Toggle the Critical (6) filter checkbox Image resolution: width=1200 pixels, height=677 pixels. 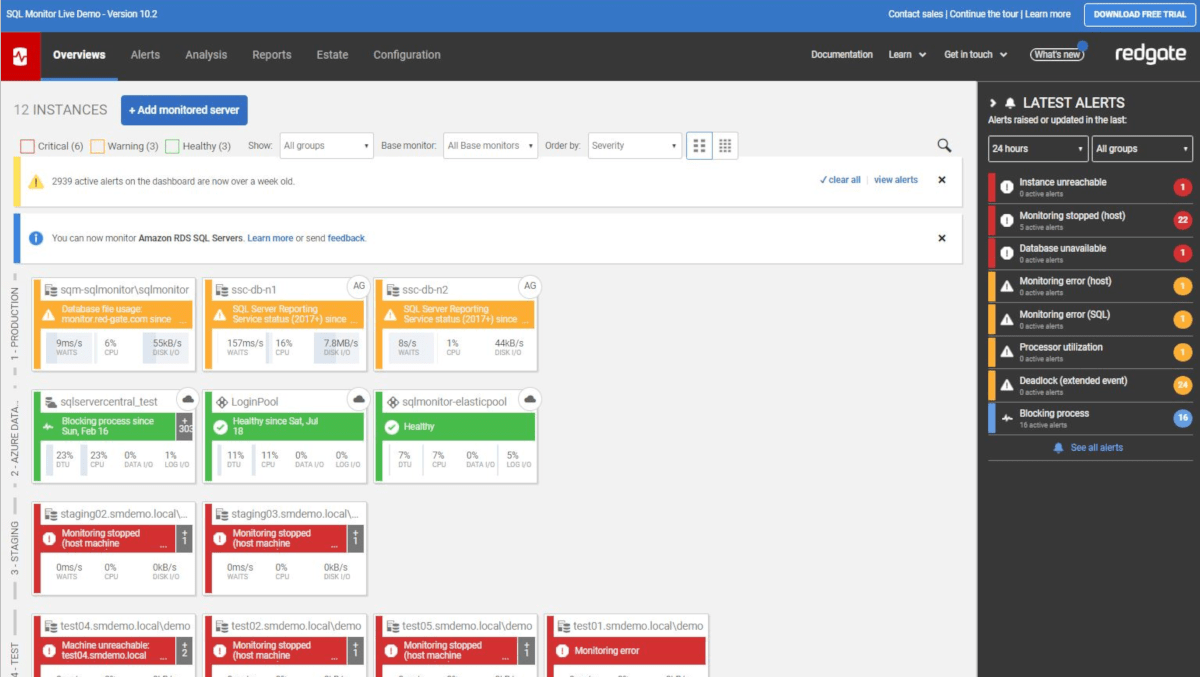(x=27, y=146)
